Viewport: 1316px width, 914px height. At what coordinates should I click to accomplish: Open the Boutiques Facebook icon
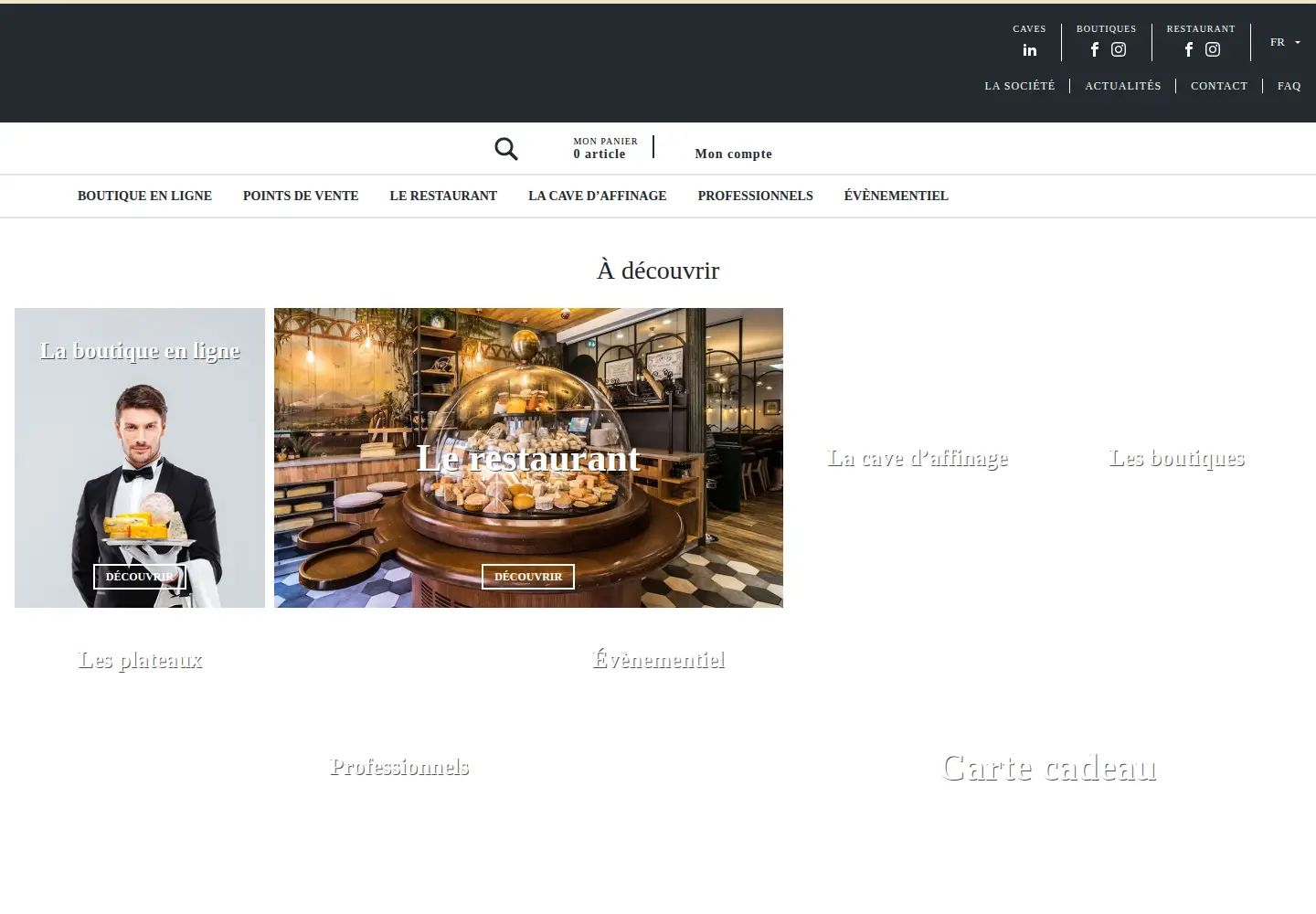click(1095, 49)
